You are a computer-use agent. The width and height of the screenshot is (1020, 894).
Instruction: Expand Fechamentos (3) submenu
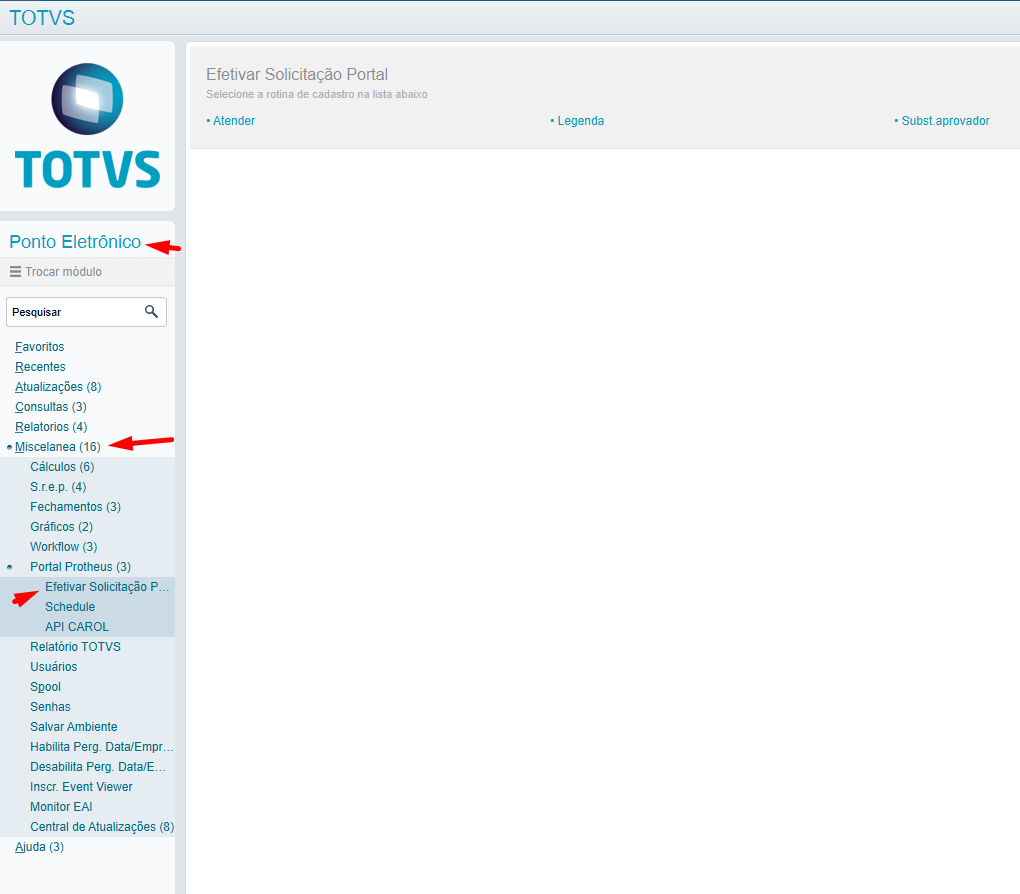click(x=75, y=507)
